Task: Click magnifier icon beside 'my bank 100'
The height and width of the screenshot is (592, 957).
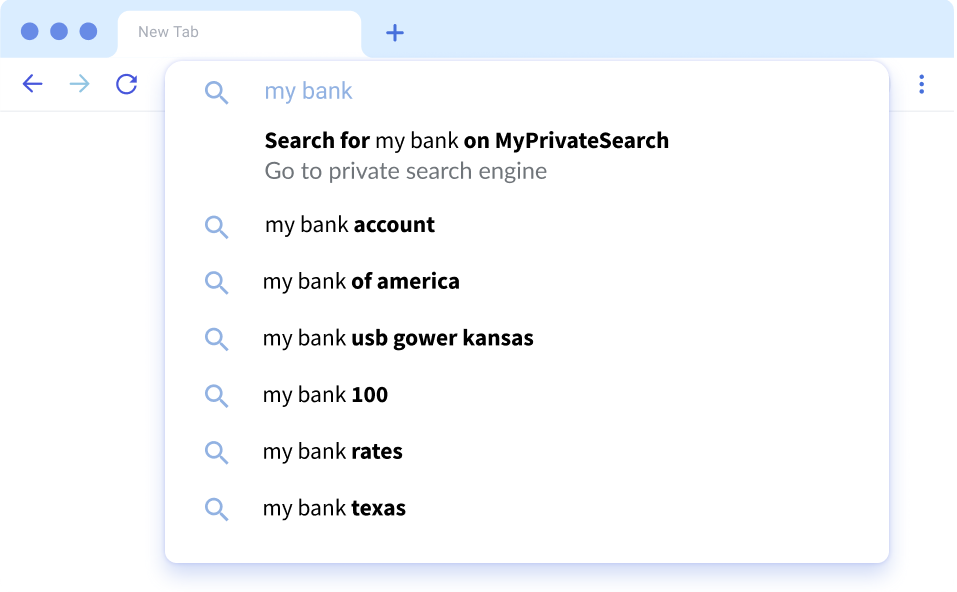Action: pyautogui.click(x=216, y=396)
